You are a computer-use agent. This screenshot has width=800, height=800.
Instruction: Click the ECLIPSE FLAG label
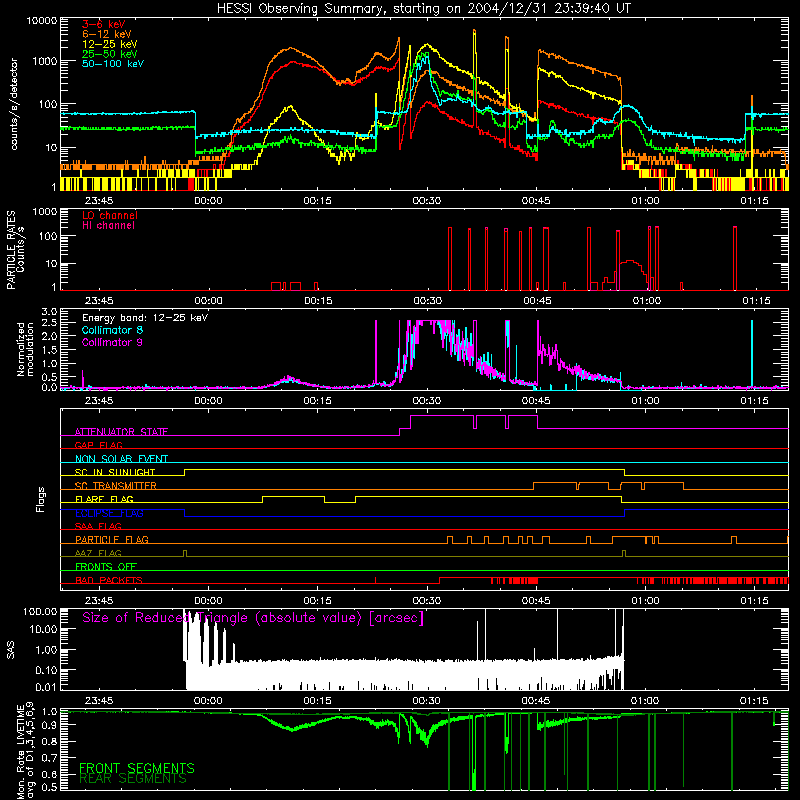109,513
